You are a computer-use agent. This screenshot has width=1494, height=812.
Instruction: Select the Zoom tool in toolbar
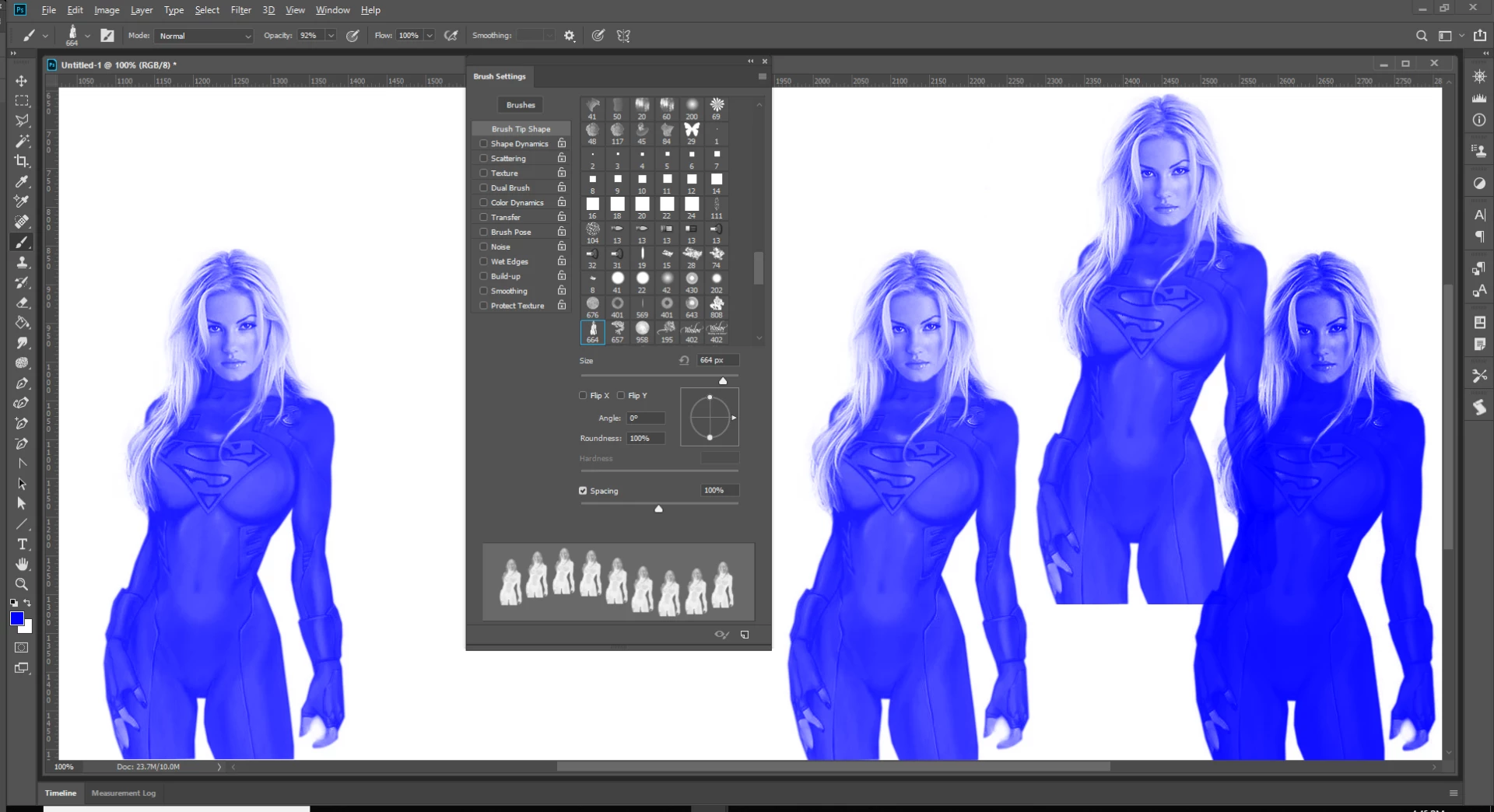click(x=22, y=584)
